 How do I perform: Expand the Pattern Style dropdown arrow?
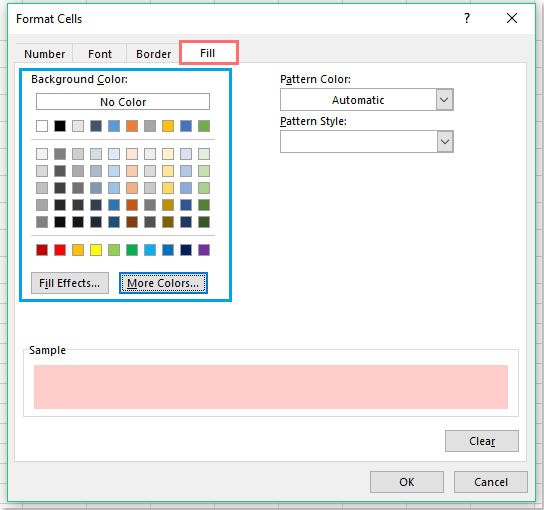[x=445, y=142]
